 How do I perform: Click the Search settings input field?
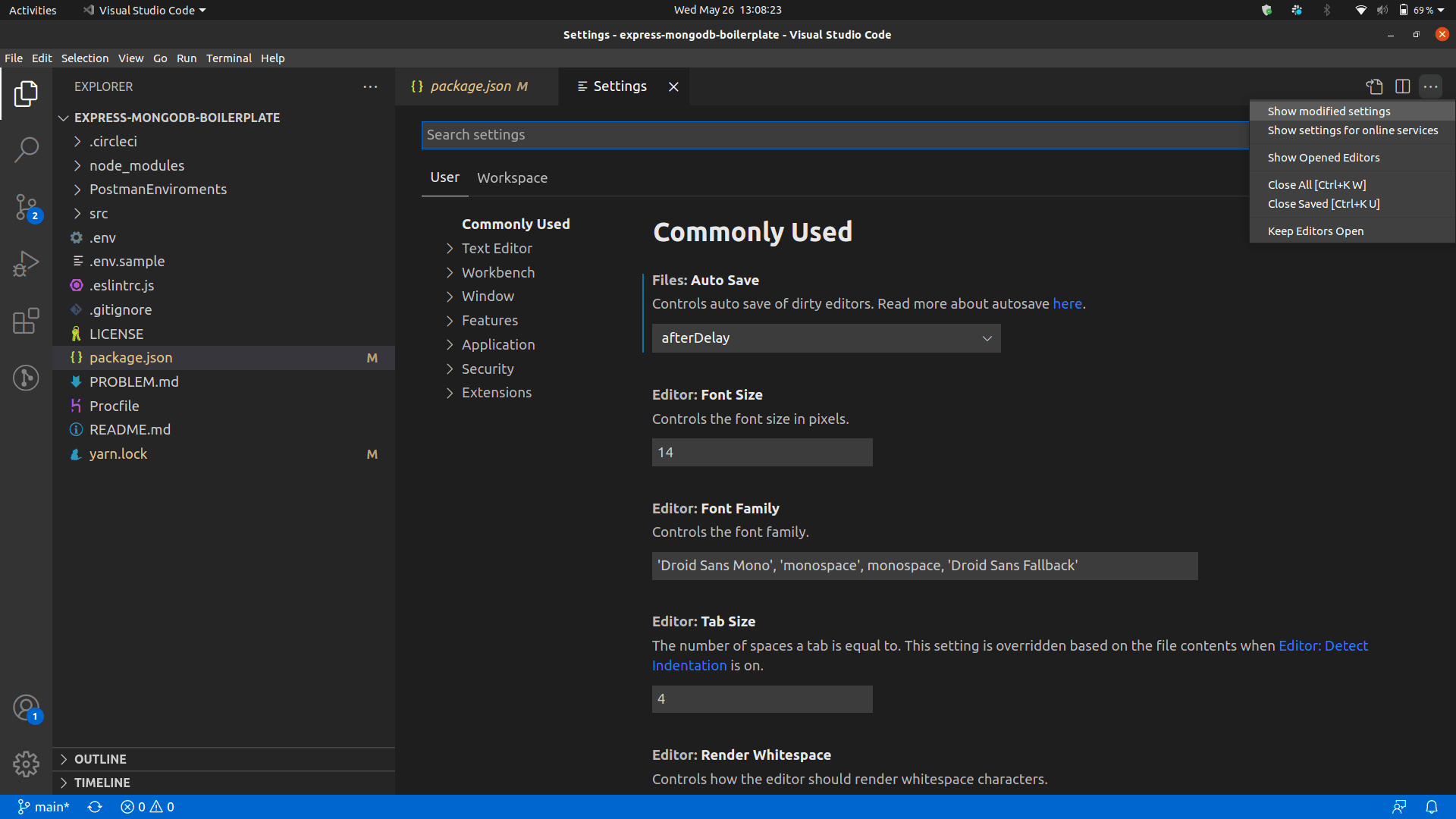834,135
